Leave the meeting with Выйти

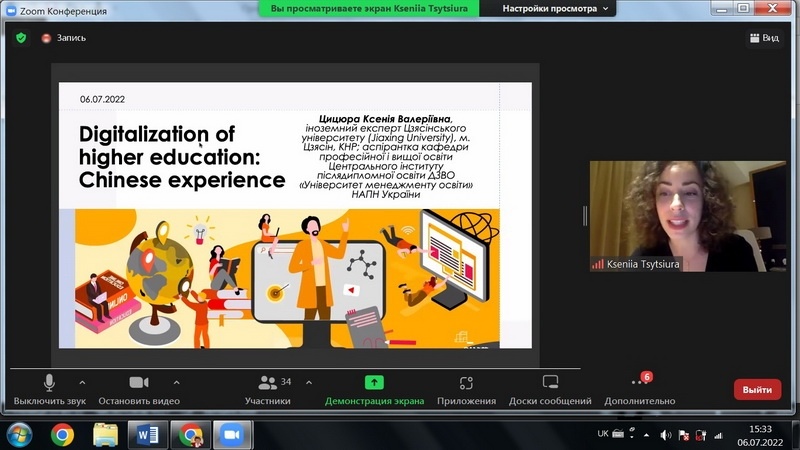click(x=757, y=390)
